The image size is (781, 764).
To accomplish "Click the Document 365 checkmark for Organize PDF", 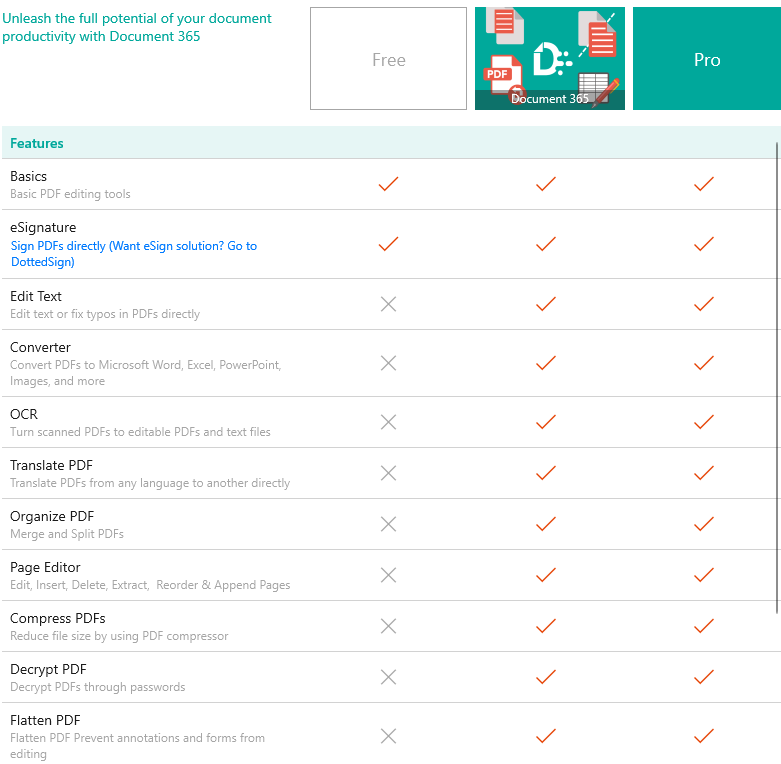I will (546, 524).
